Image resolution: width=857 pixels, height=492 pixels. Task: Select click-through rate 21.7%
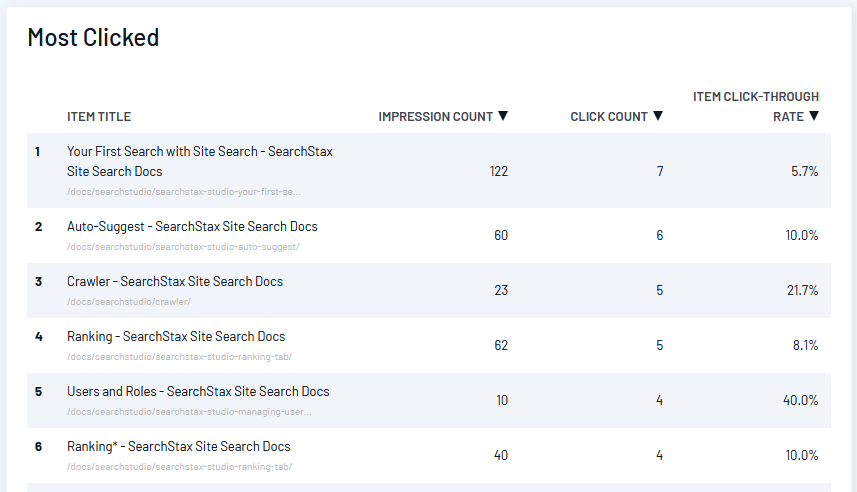802,290
